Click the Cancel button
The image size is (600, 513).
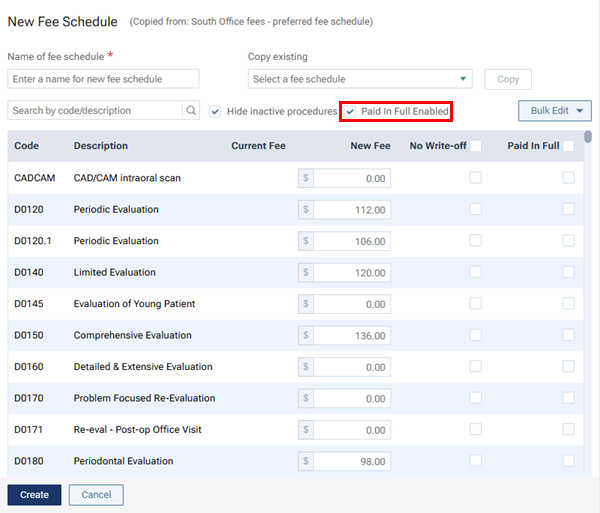point(96,495)
